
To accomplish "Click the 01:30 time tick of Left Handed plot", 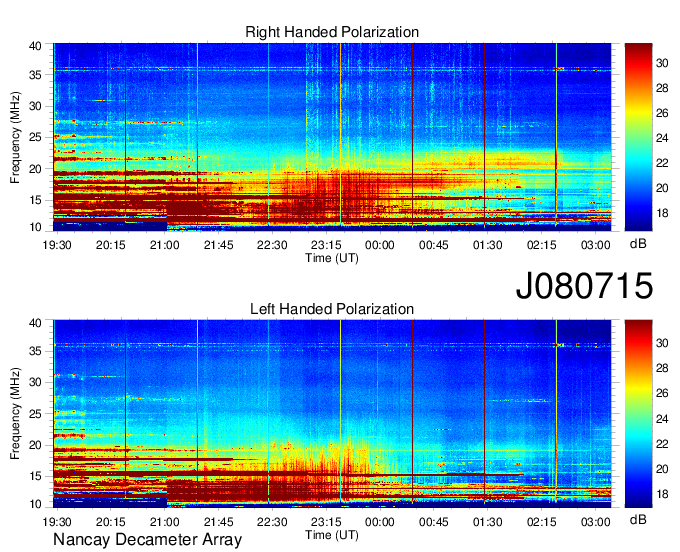I will pos(487,522).
